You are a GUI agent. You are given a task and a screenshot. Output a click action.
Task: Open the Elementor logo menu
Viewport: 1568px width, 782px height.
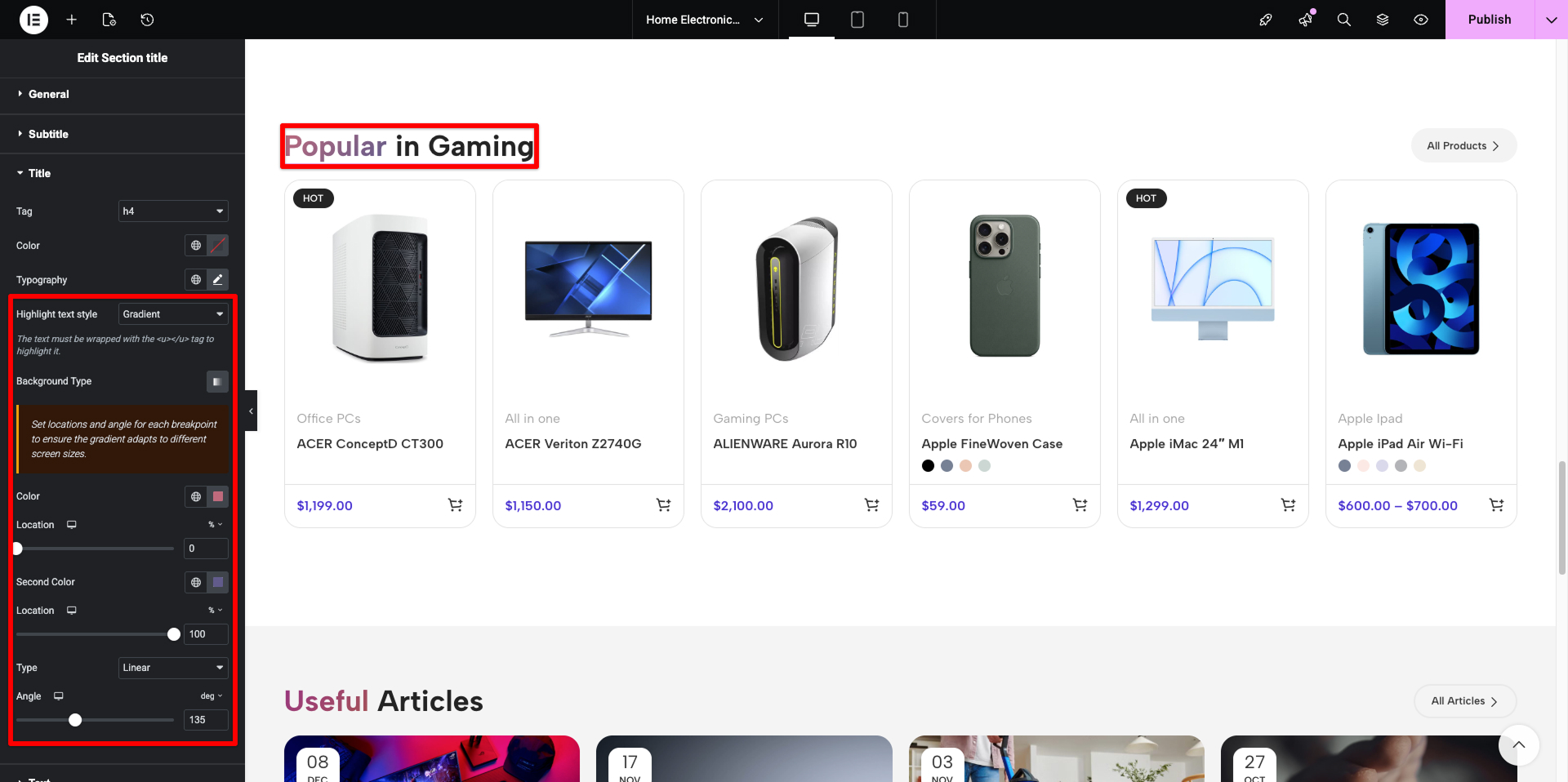click(x=33, y=20)
